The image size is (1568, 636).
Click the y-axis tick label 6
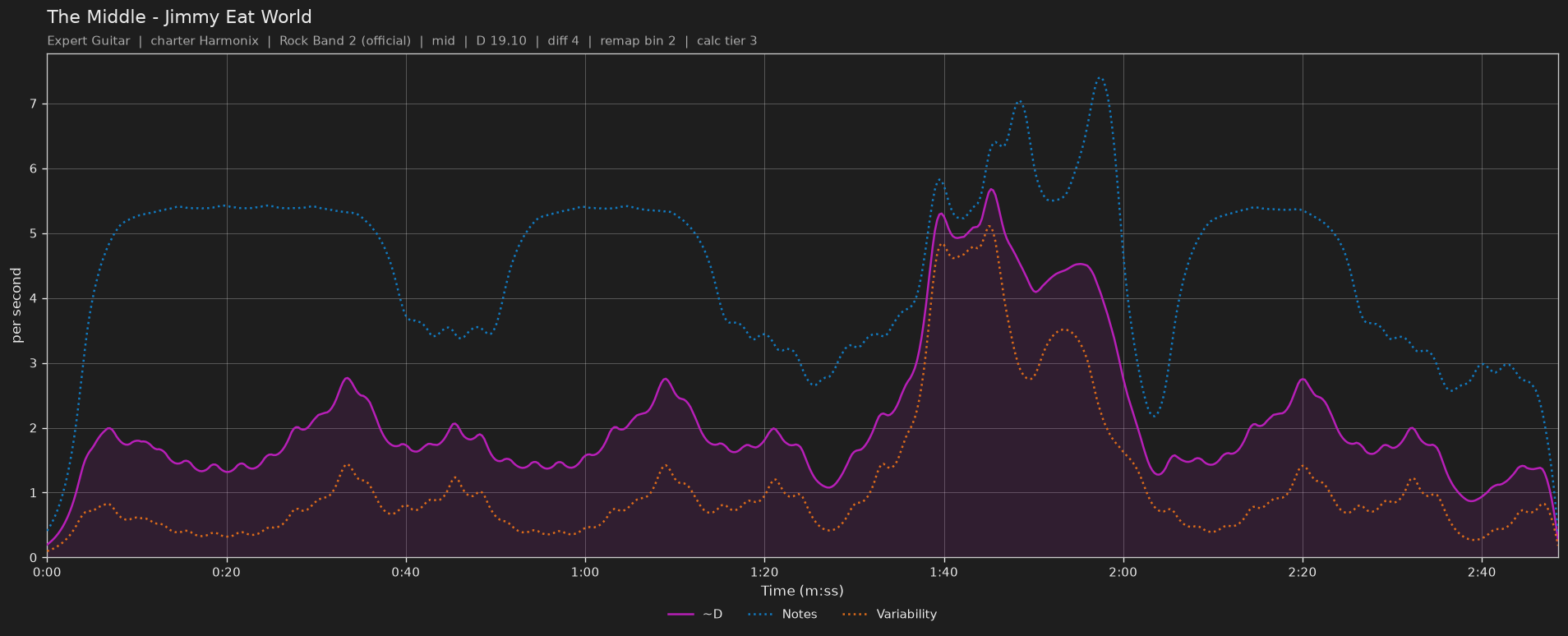tap(34, 168)
